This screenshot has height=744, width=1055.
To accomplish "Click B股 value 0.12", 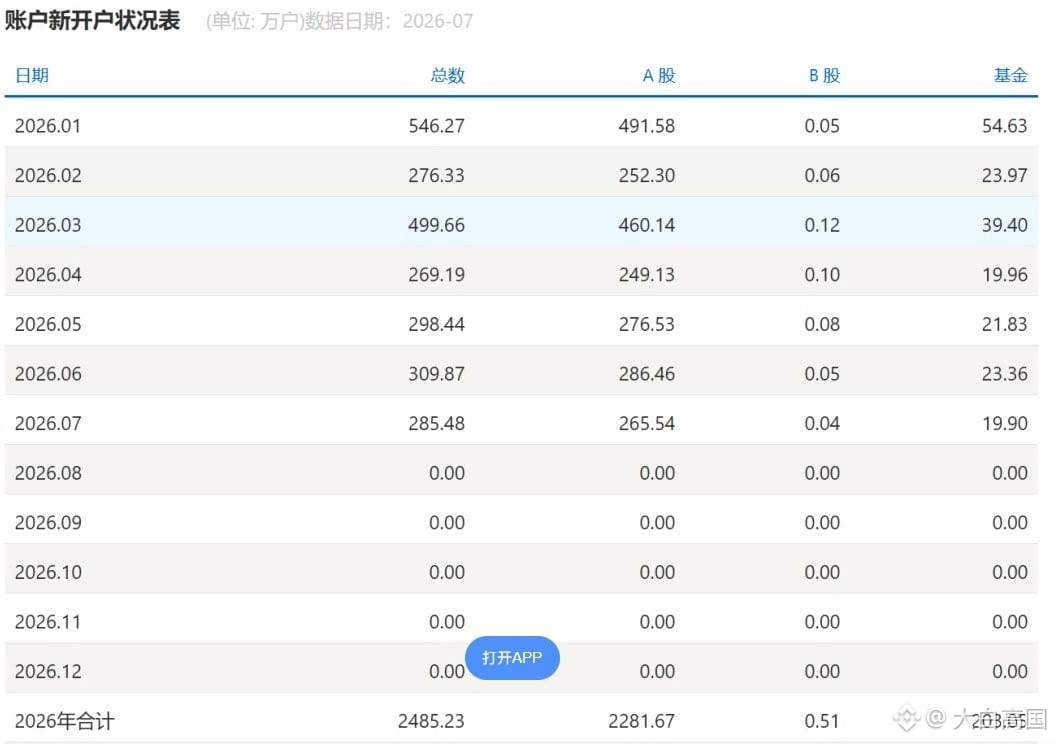I will (822, 225).
